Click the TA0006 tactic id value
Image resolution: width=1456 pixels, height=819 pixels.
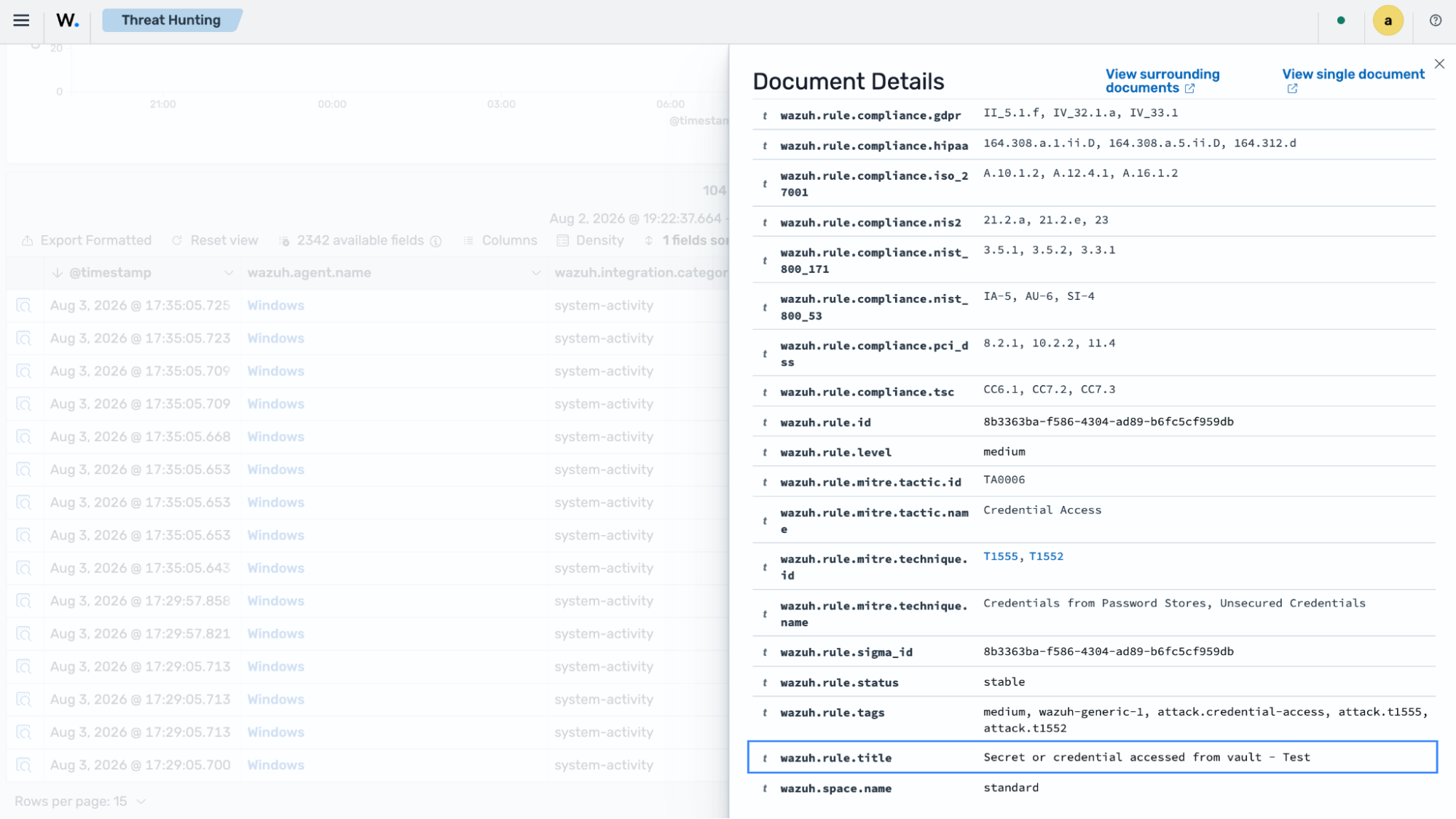tap(1004, 480)
